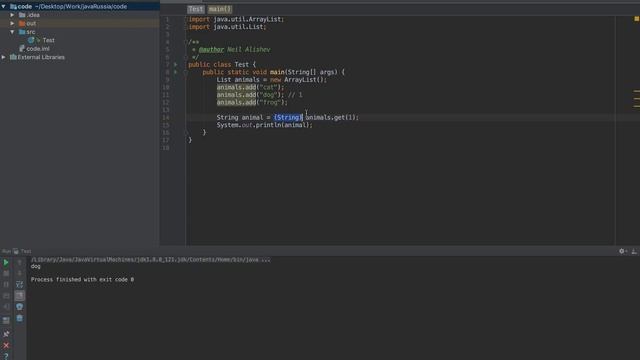Click the stop process icon in Run panel
Viewport: 640px width, 360px height.
tap(6, 273)
